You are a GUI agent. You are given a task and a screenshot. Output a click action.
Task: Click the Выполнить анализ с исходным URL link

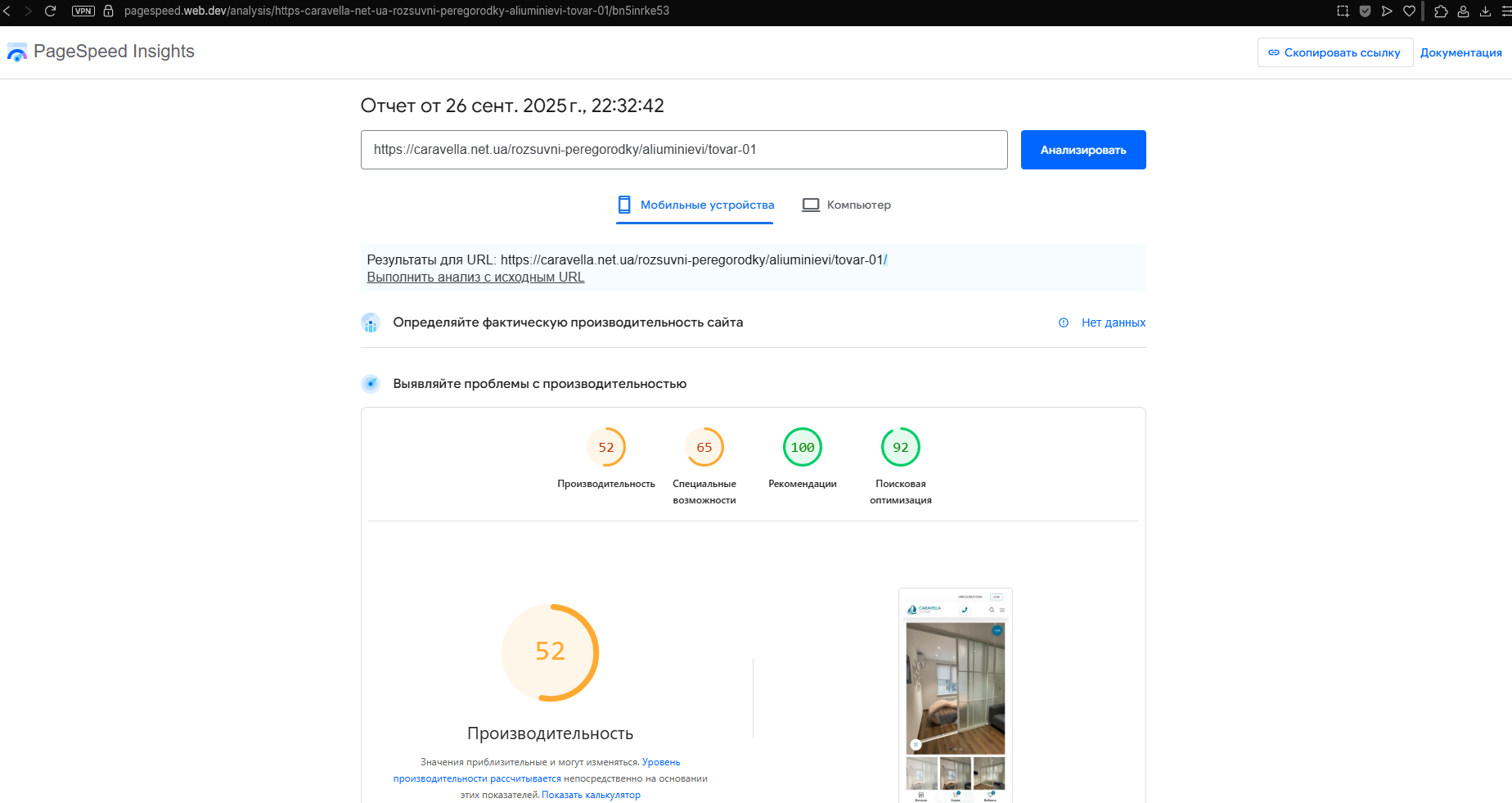475,277
